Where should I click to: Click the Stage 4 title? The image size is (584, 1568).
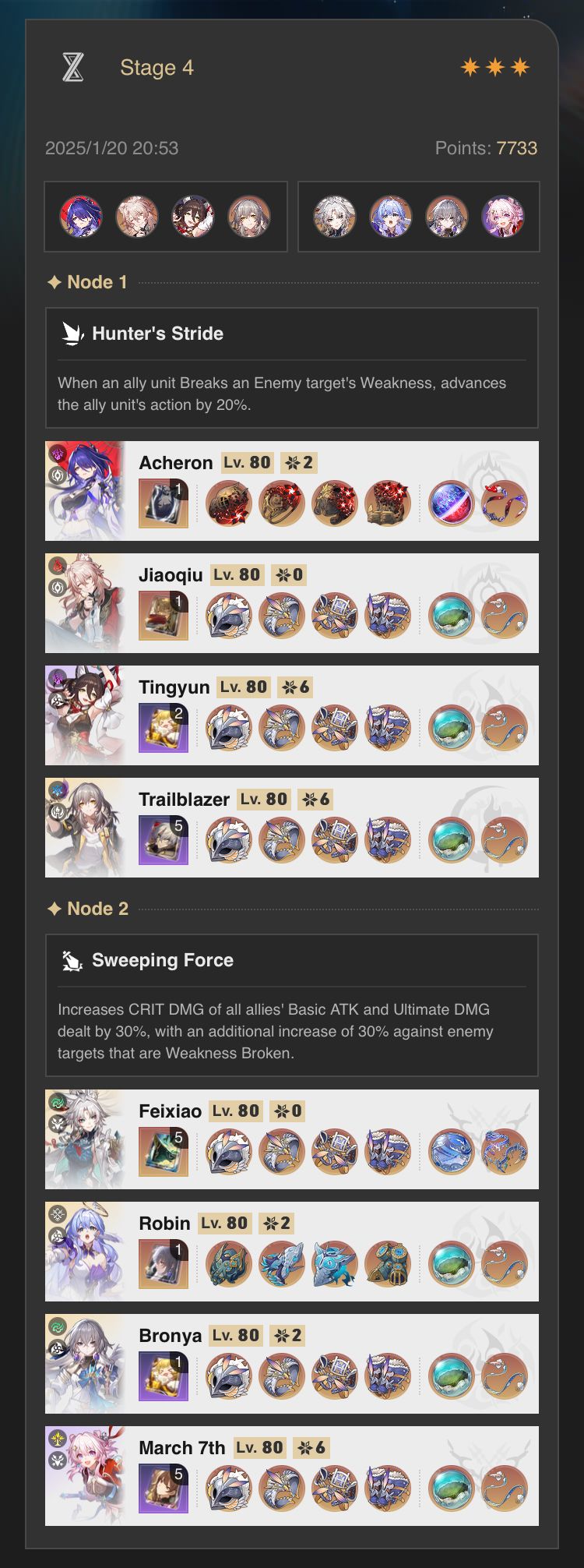click(x=157, y=68)
